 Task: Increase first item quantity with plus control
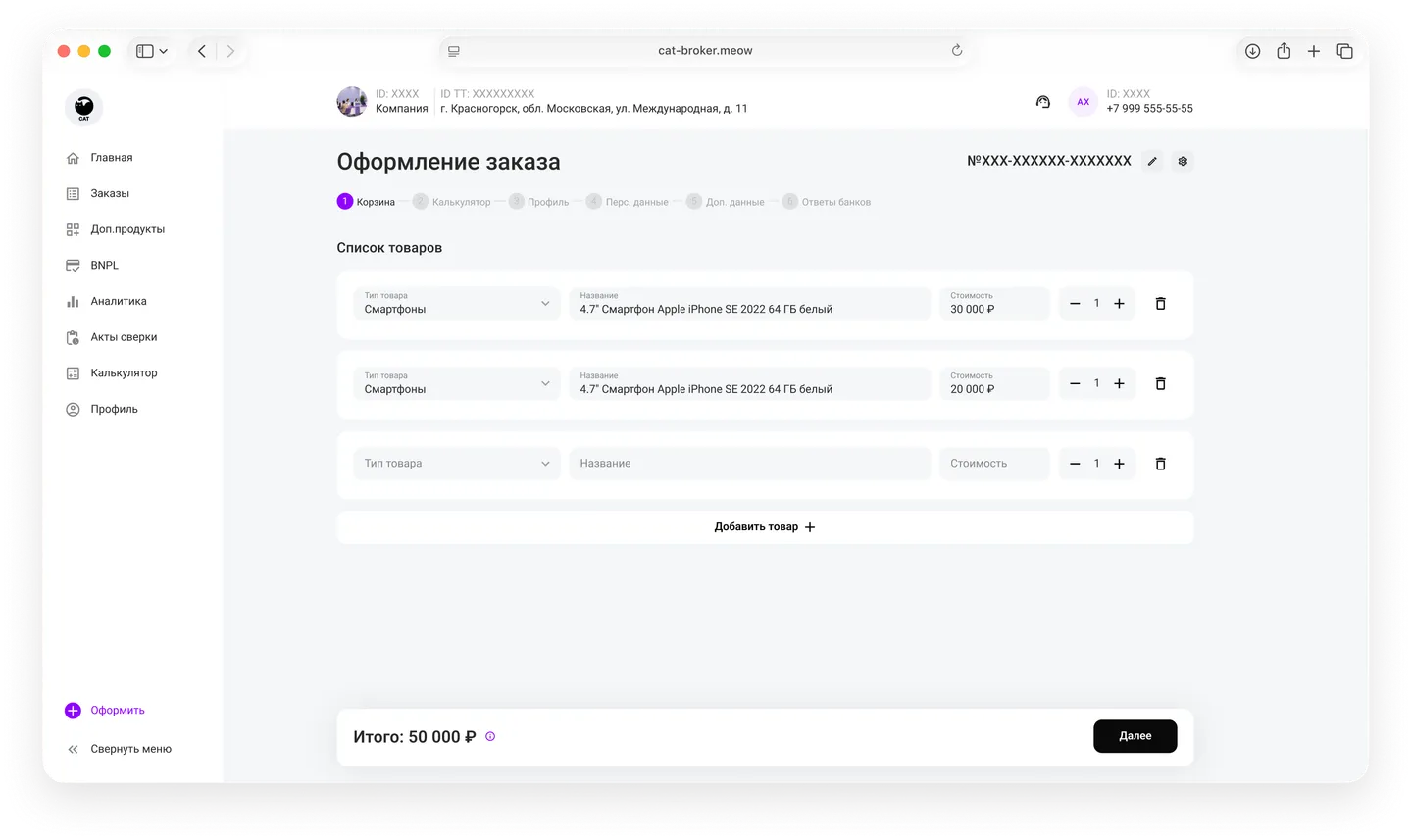[1119, 303]
